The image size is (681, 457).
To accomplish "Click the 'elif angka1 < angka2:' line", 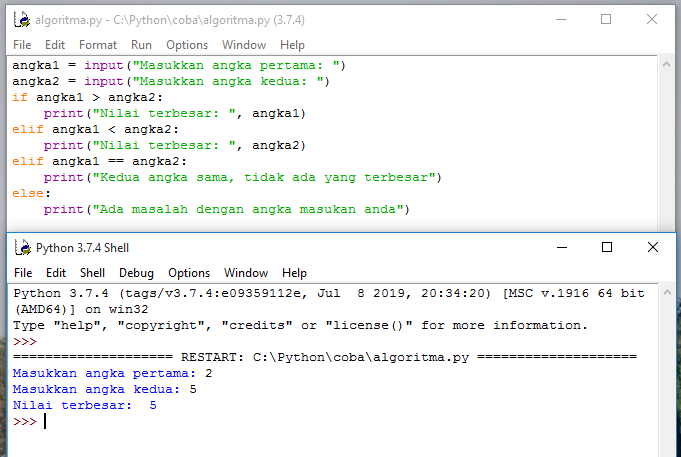I will pyautogui.click(x=96, y=129).
